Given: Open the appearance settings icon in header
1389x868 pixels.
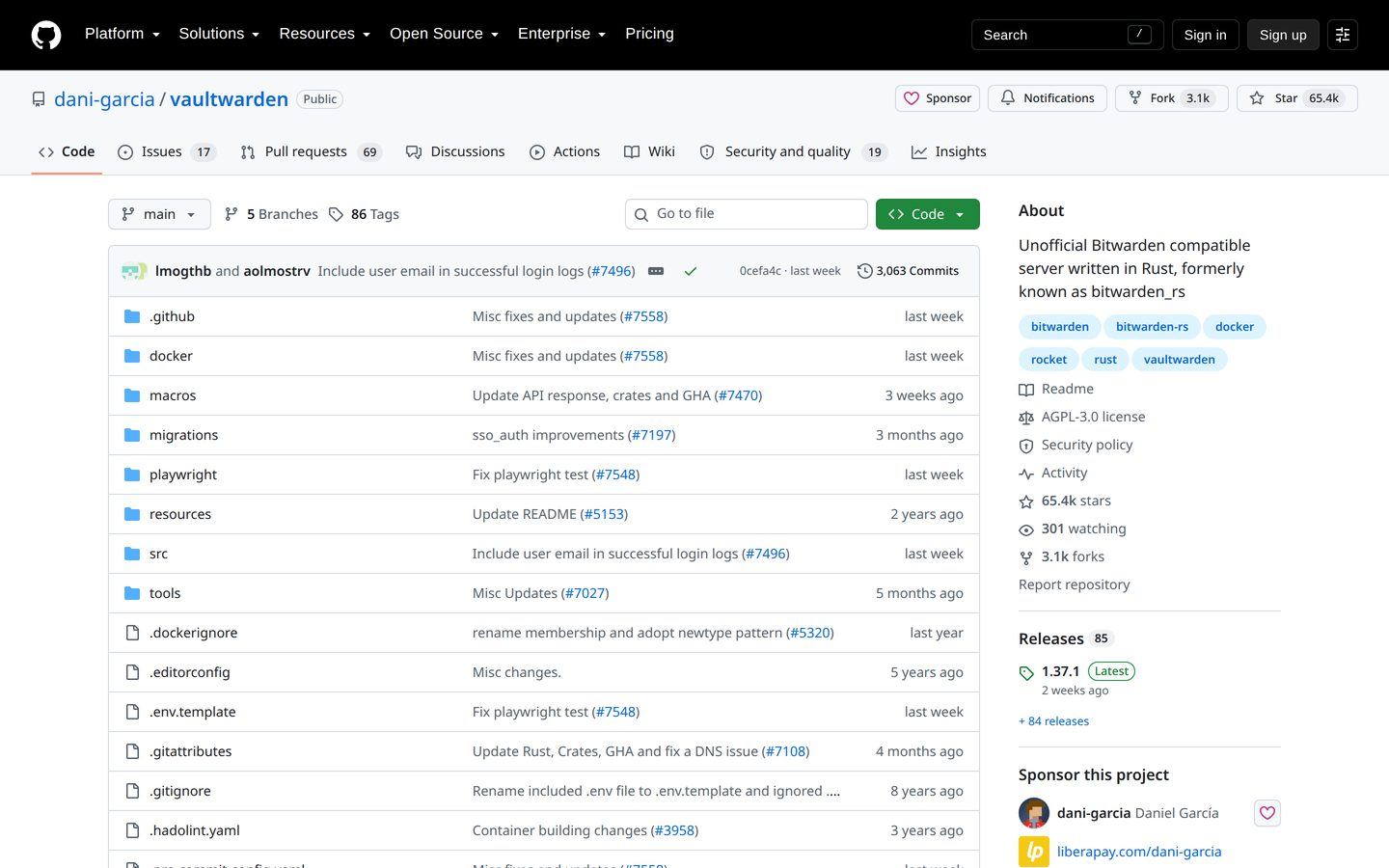Looking at the screenshot, I should click(1343, 35).
